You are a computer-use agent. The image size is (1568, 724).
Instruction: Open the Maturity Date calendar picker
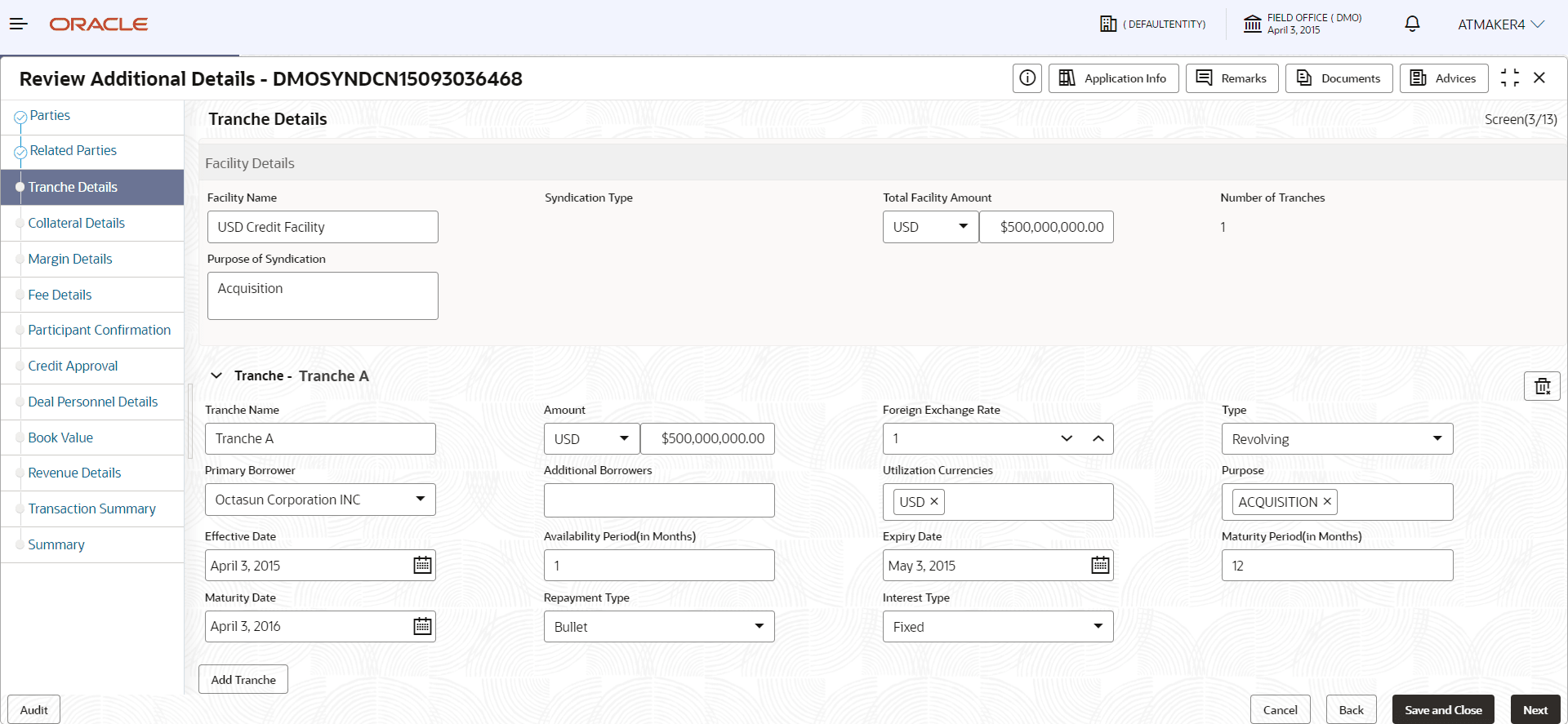click(x=422, y=627)
